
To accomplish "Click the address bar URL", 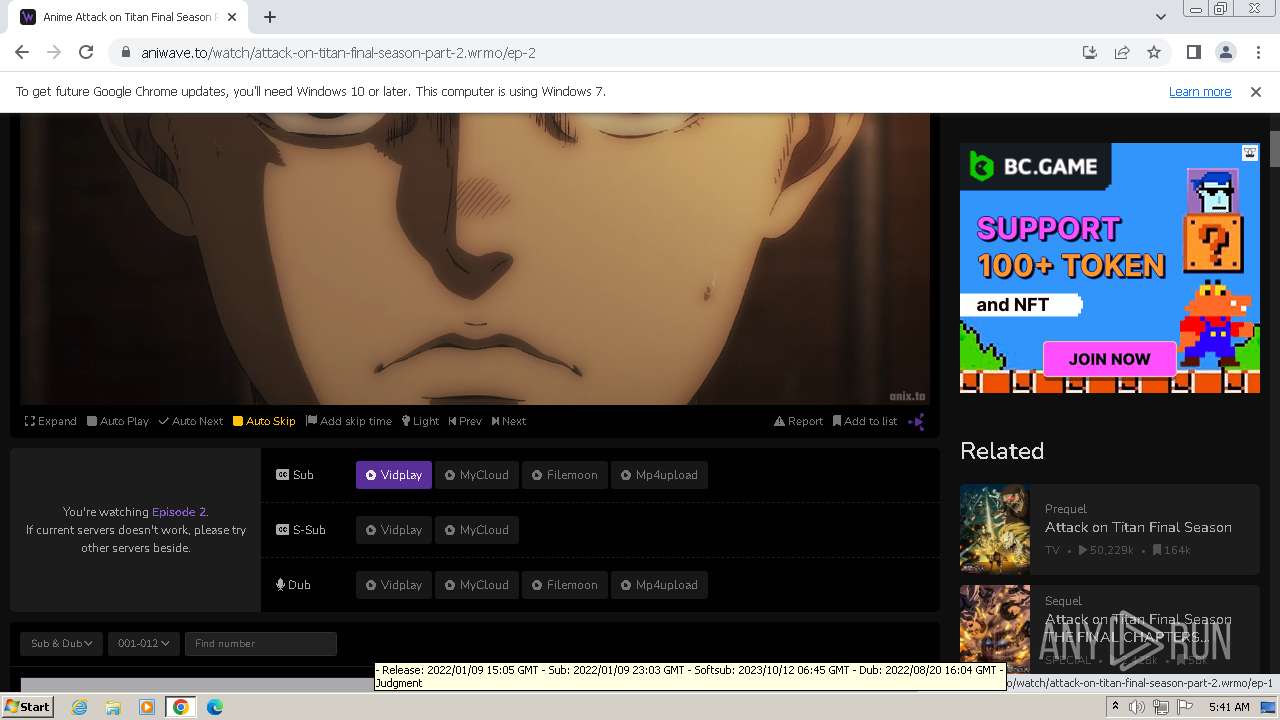I will point(338,52).
